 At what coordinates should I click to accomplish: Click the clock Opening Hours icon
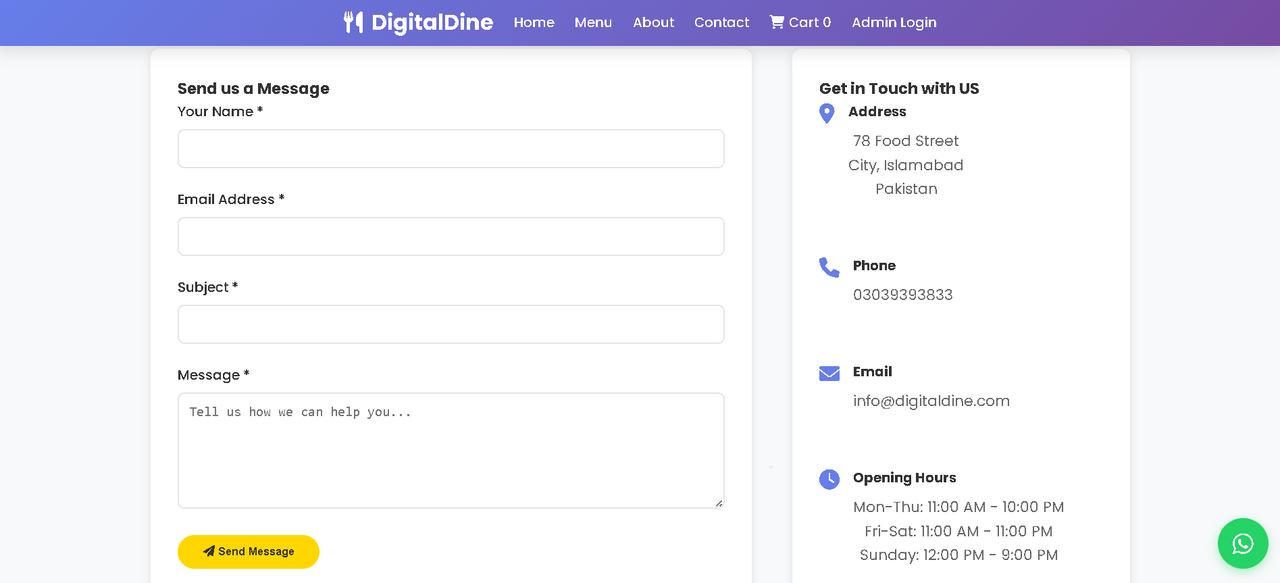pyautogui.click(x=829, y=479)
